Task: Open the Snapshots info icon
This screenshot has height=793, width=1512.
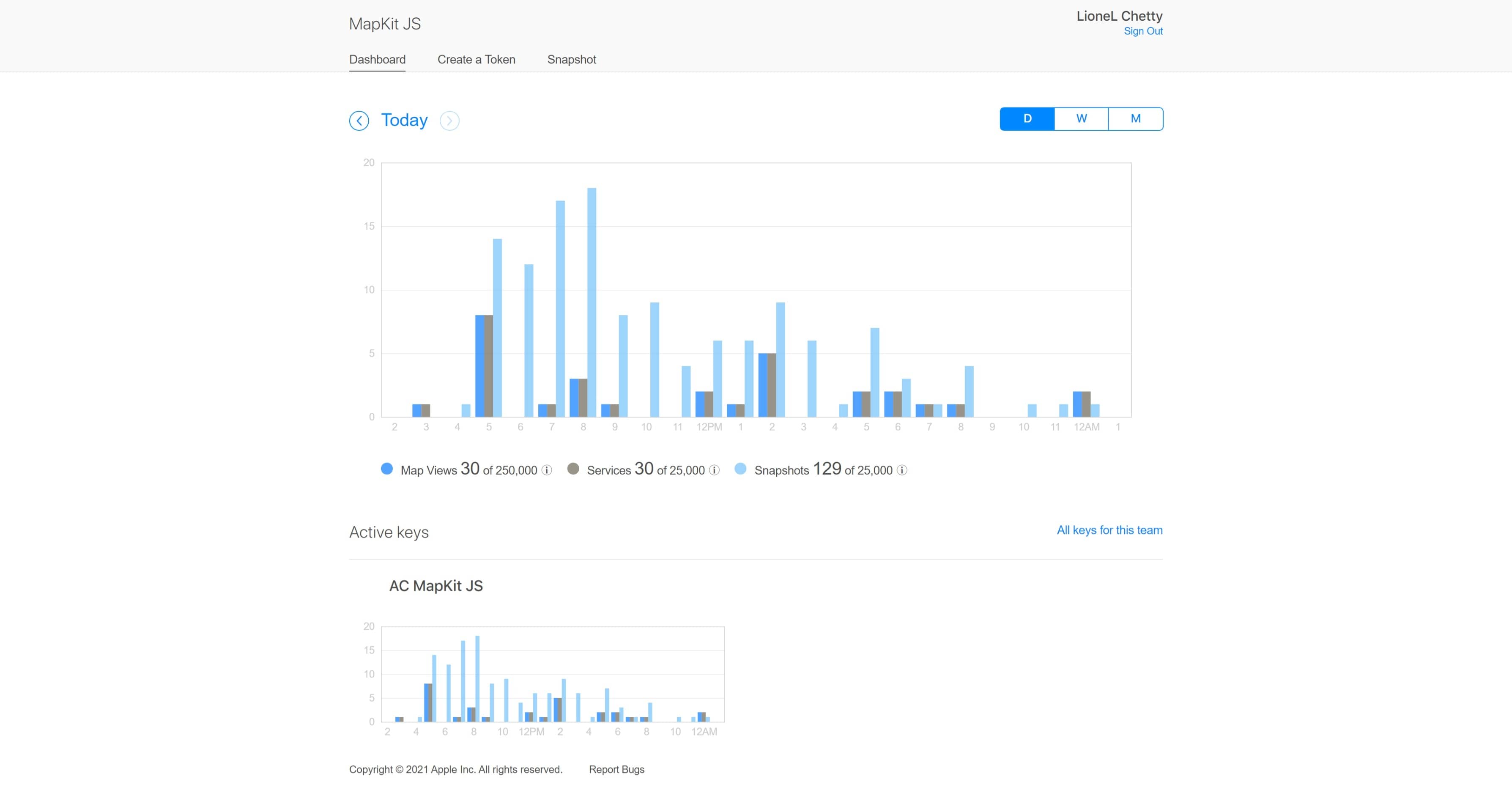Action: click(902, 470)
